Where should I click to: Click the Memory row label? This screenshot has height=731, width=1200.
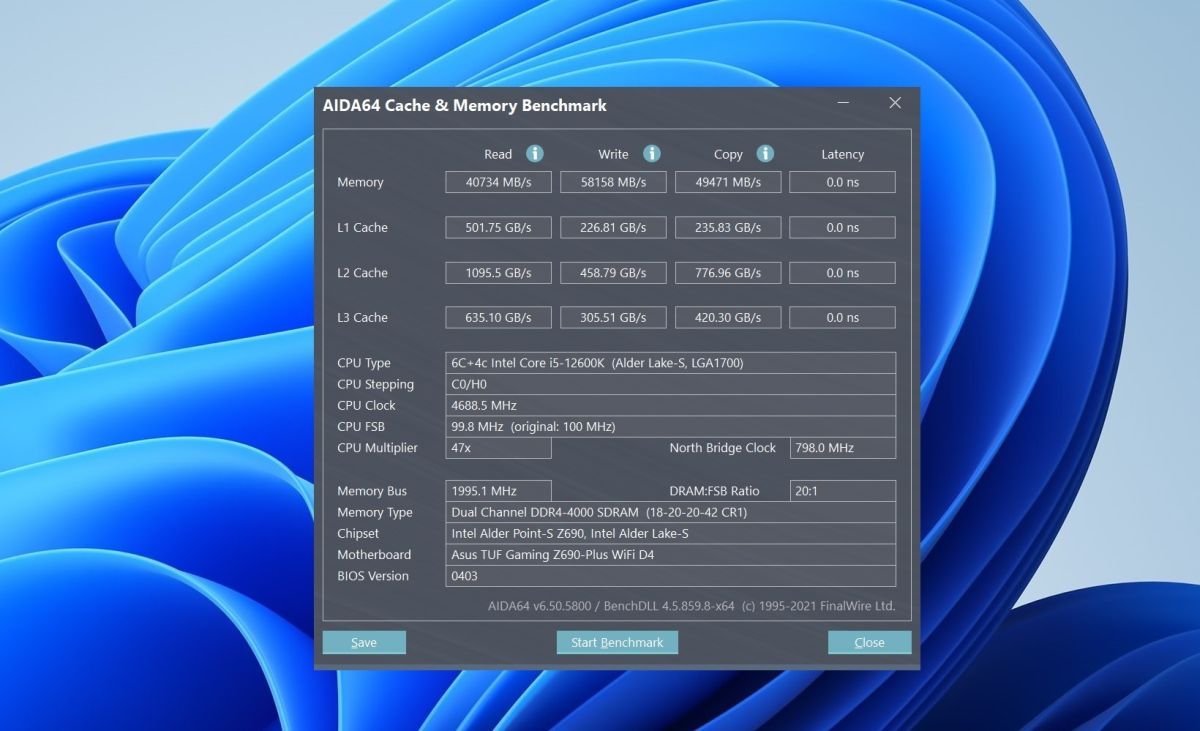coord(360,182)
